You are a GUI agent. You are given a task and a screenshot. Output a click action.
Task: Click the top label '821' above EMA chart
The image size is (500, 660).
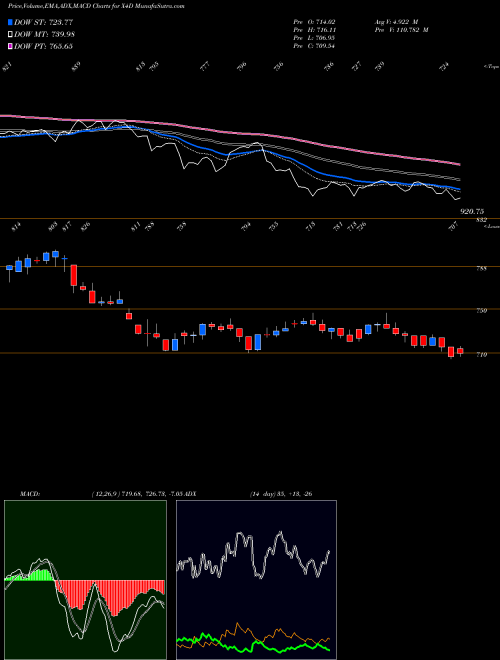point(9,67)
